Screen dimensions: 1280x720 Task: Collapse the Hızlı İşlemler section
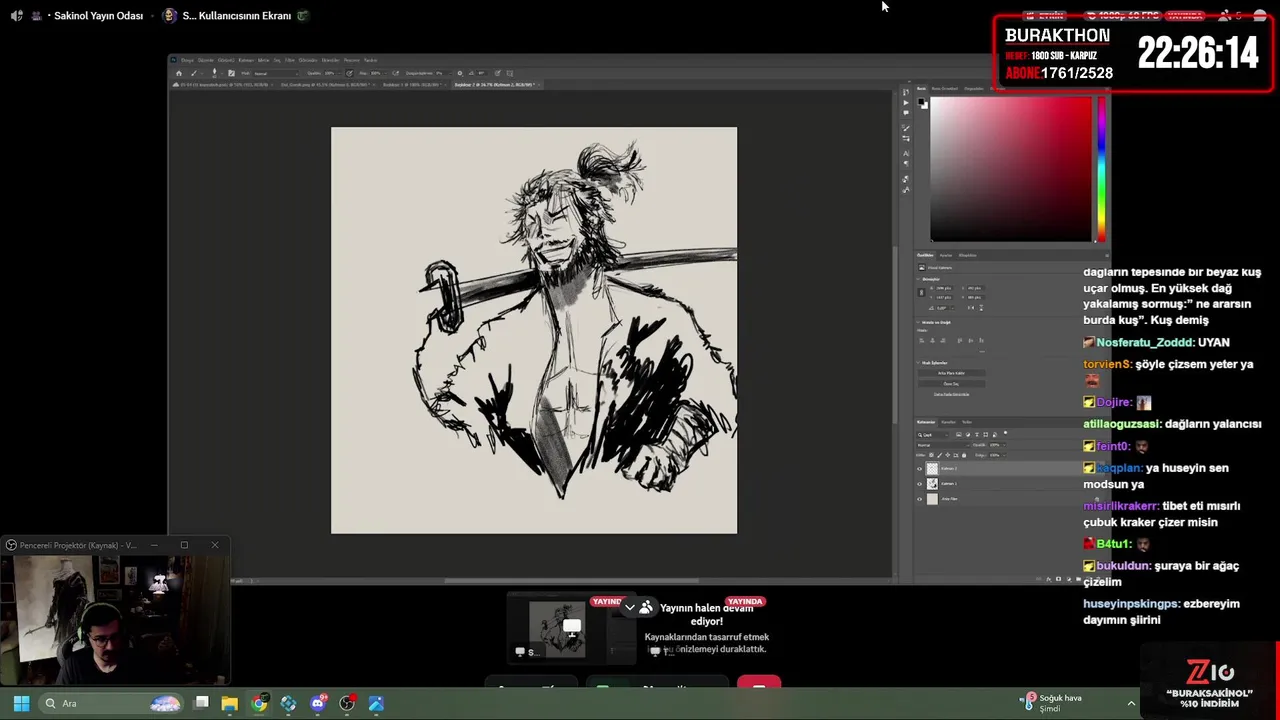[x=918, y=363]
